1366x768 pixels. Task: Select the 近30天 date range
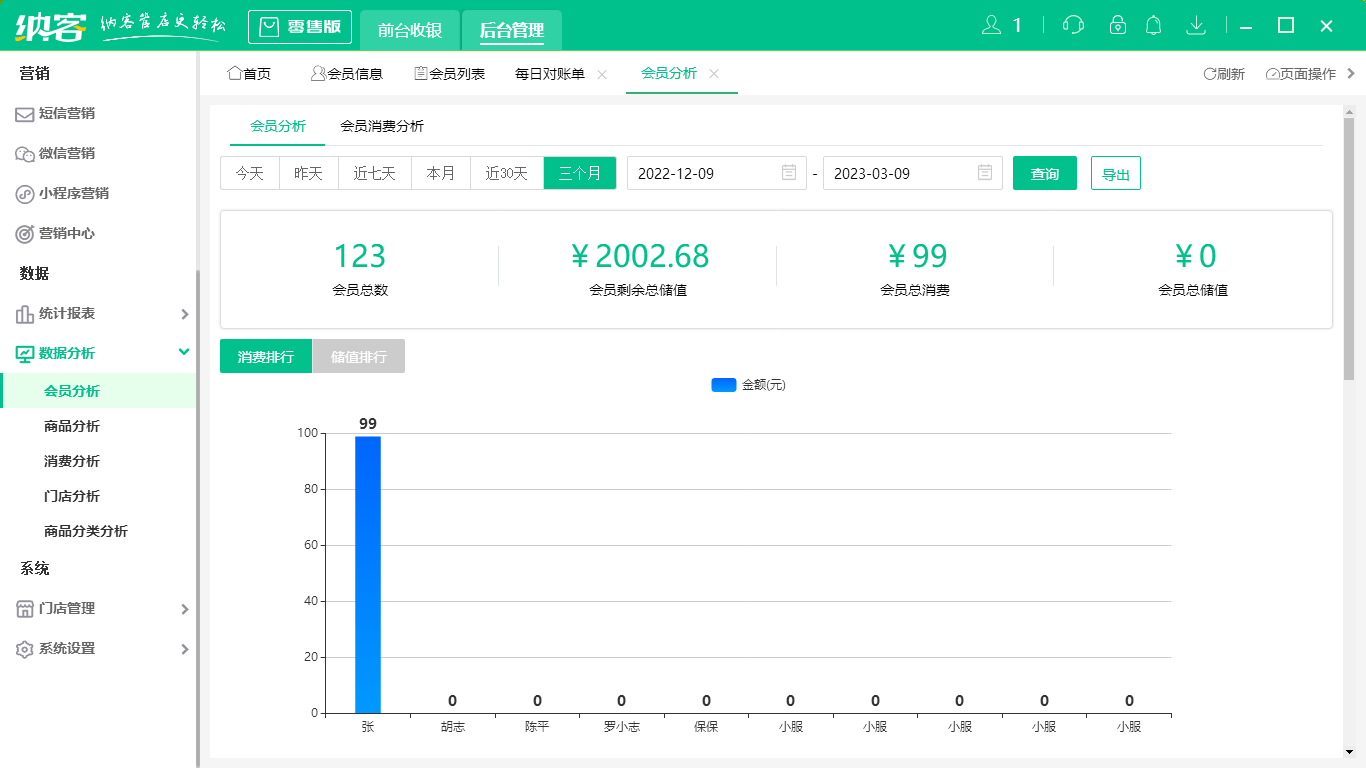tap(507, 173)
